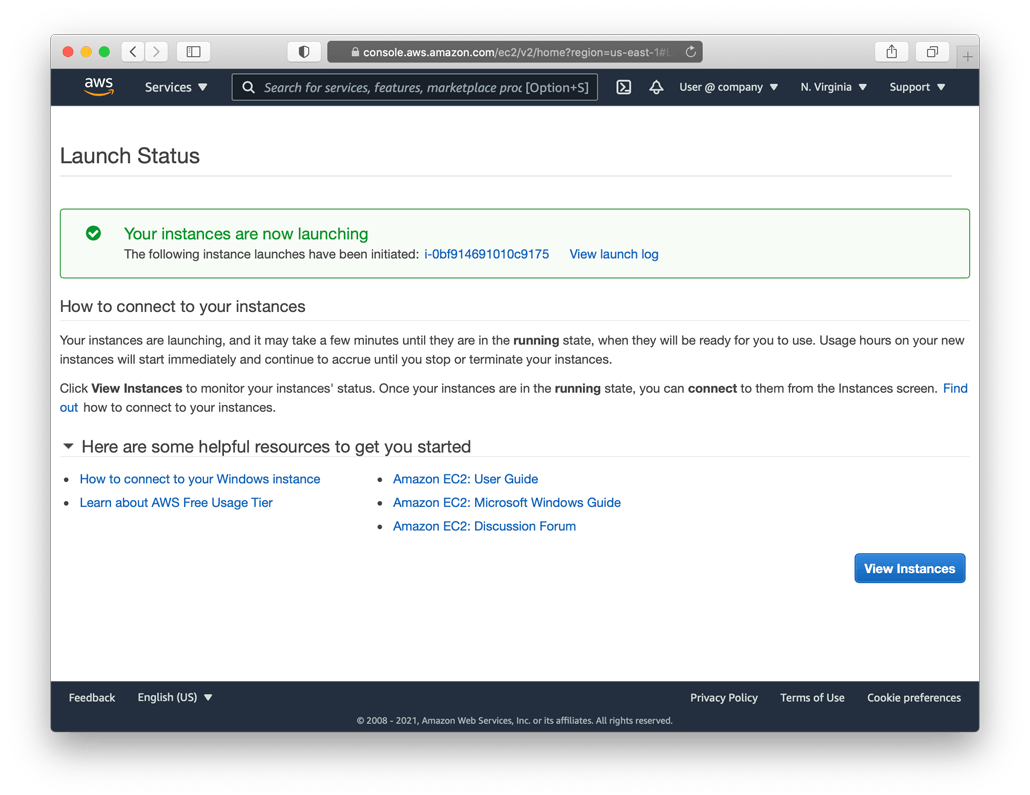Open the Privacy Policy link

[723, 697]
